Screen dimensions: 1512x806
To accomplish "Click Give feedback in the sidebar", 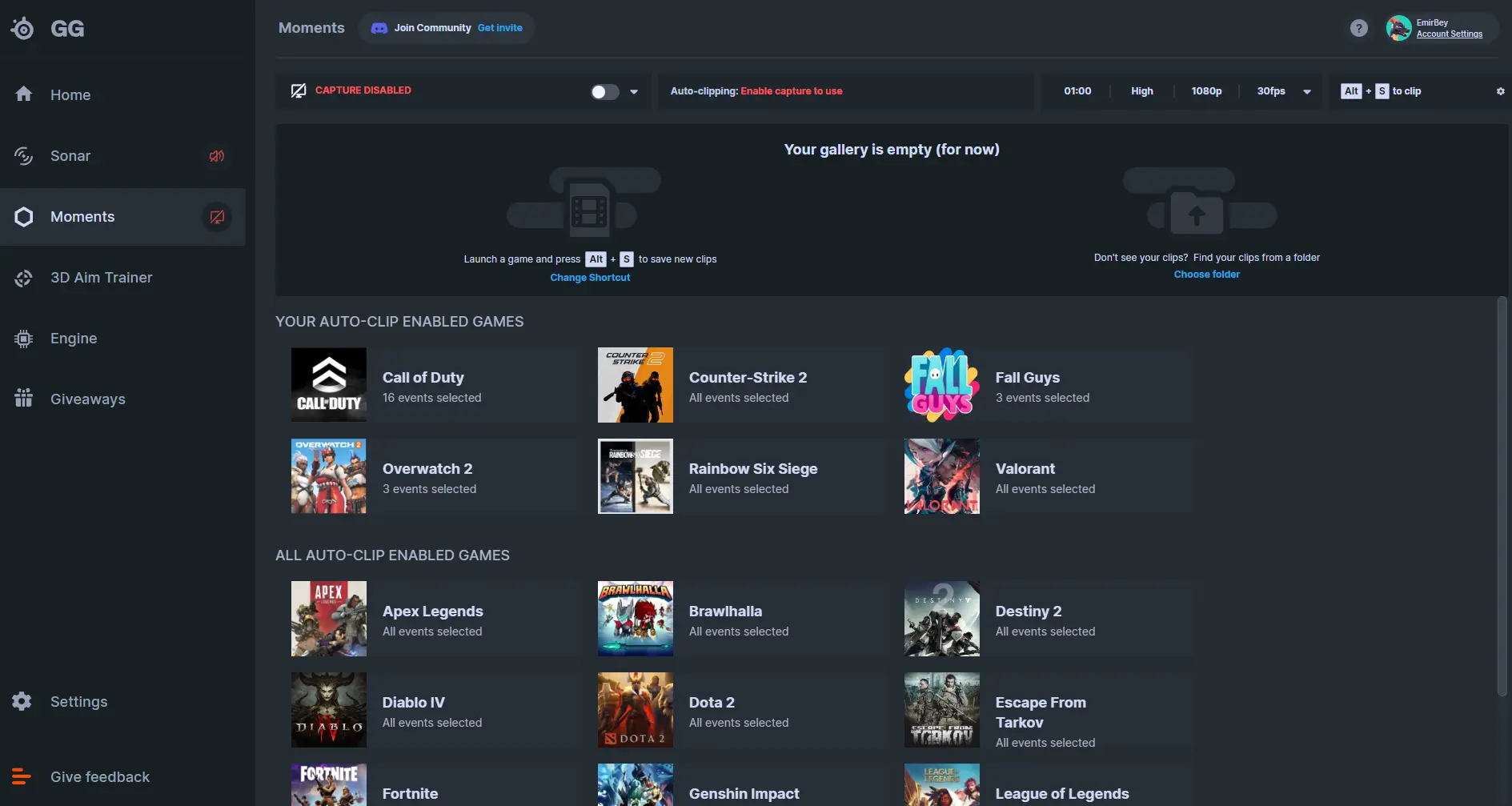I will click(x=99, y=777).
